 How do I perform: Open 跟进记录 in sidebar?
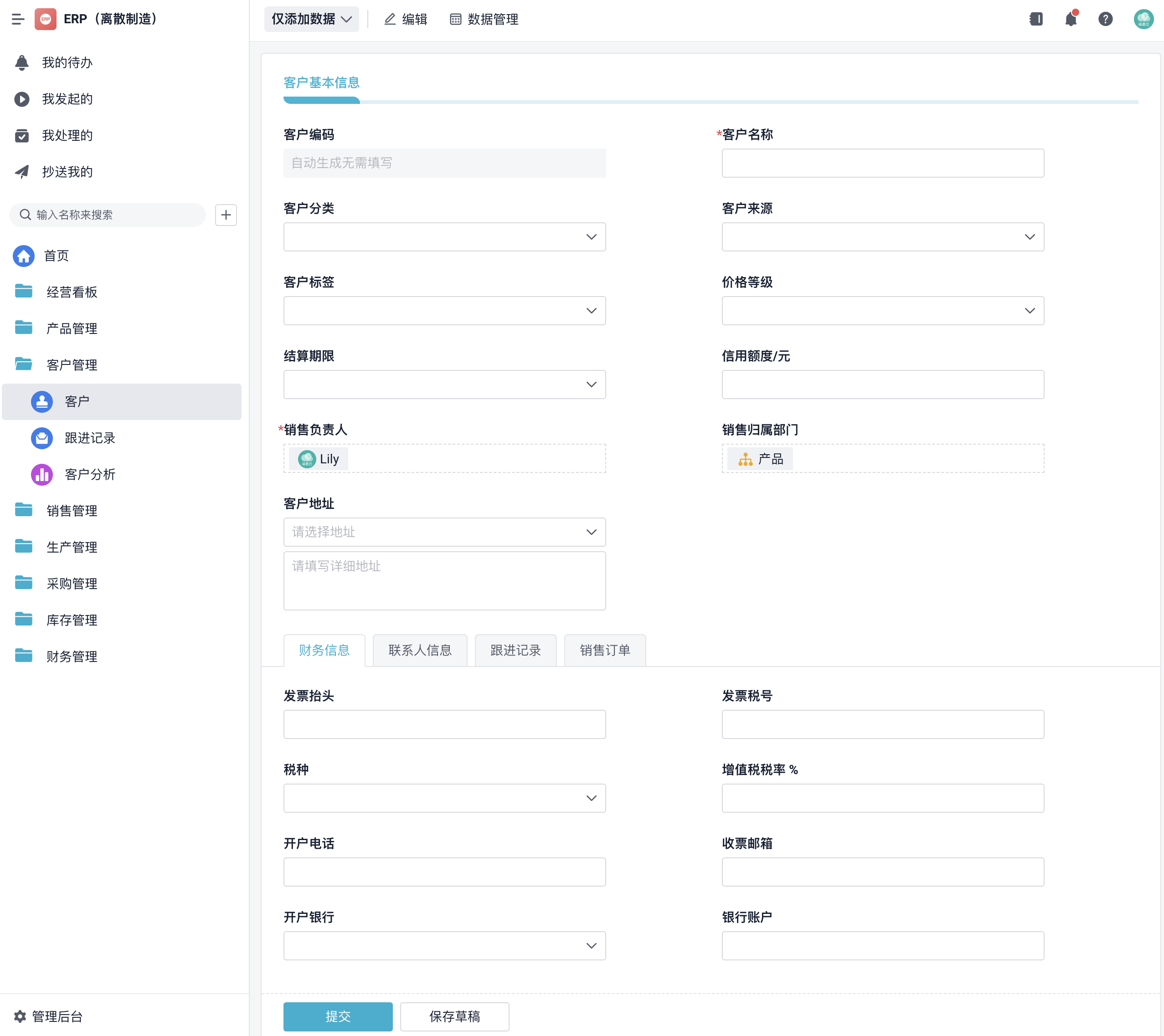[90, 438]
